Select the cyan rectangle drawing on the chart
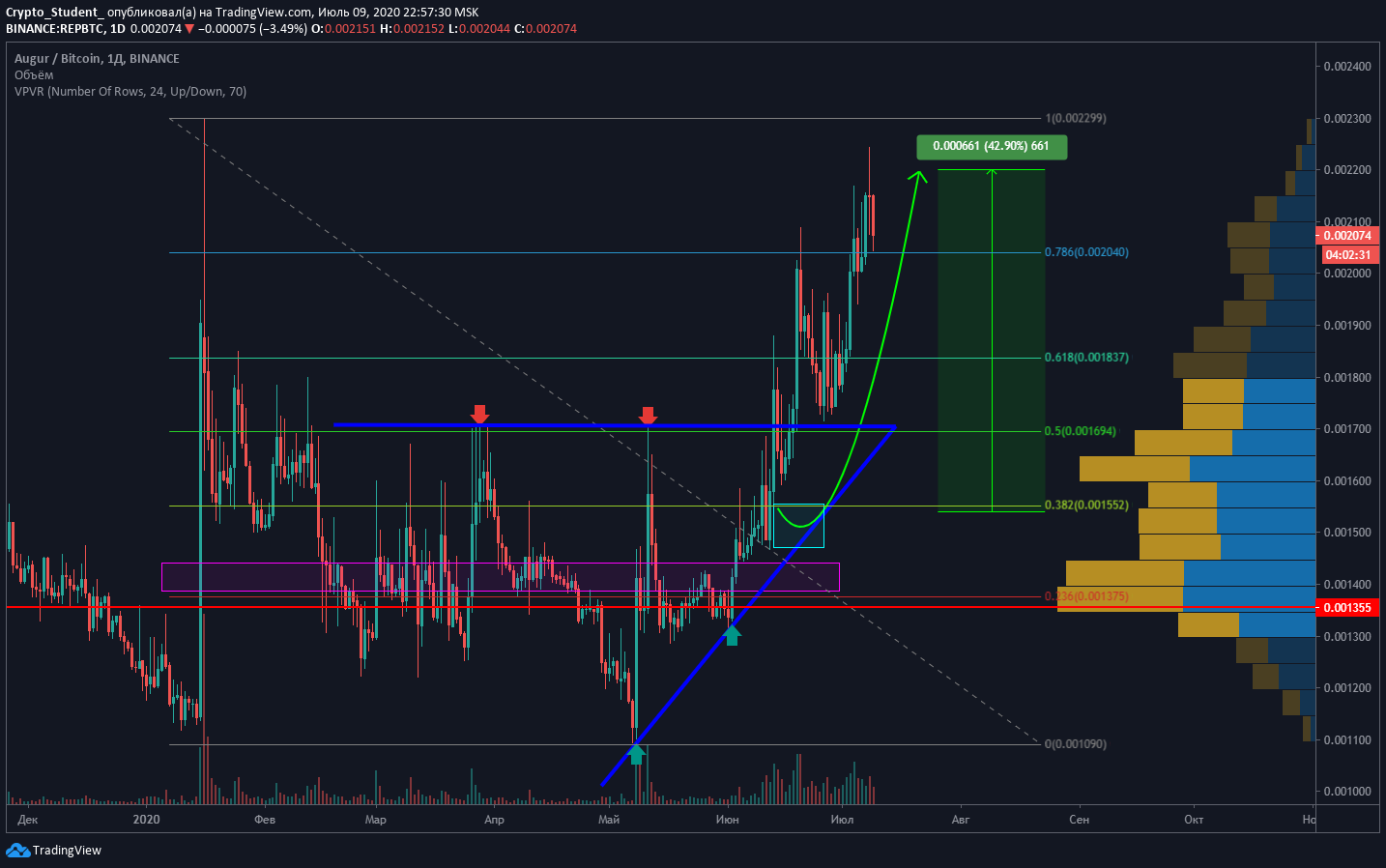The width and height of the screenshot is (1386, 868). 799,526
